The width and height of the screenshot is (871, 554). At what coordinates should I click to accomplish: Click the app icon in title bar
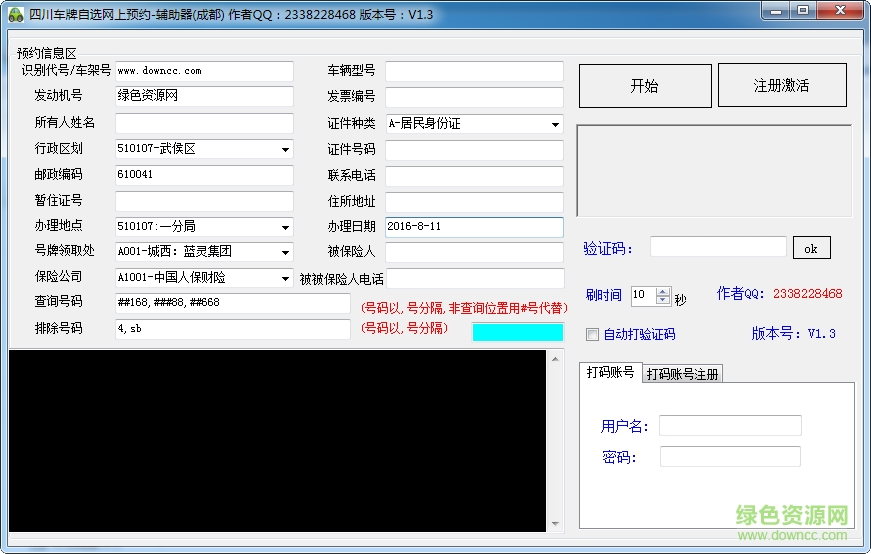tap(15, 14)
